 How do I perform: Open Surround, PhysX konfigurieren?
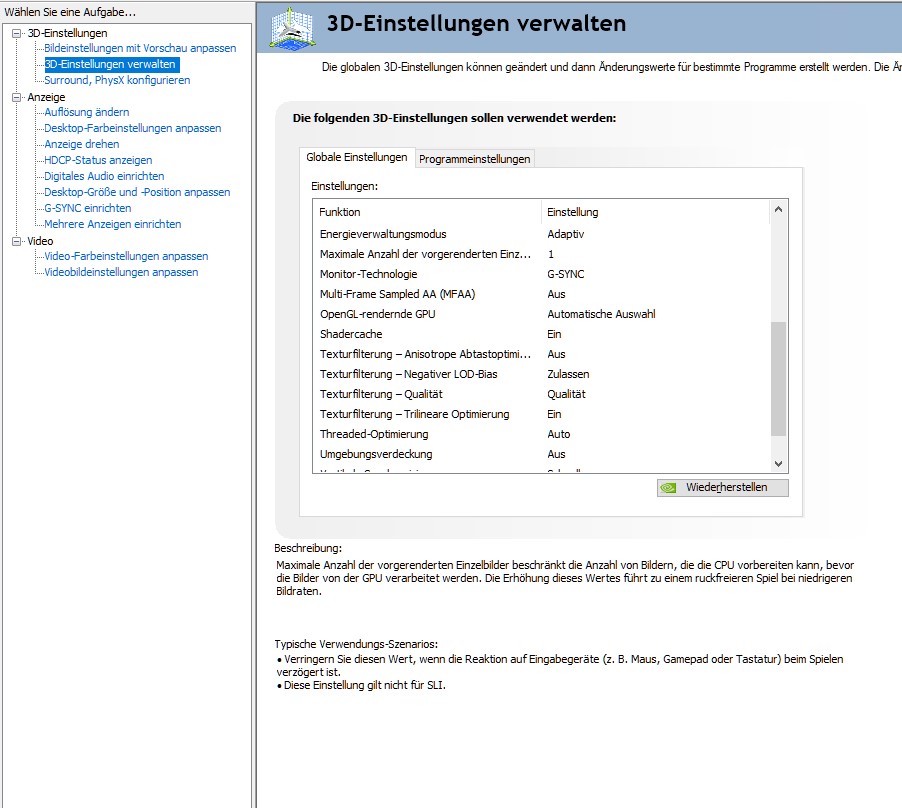coord(117,81)
